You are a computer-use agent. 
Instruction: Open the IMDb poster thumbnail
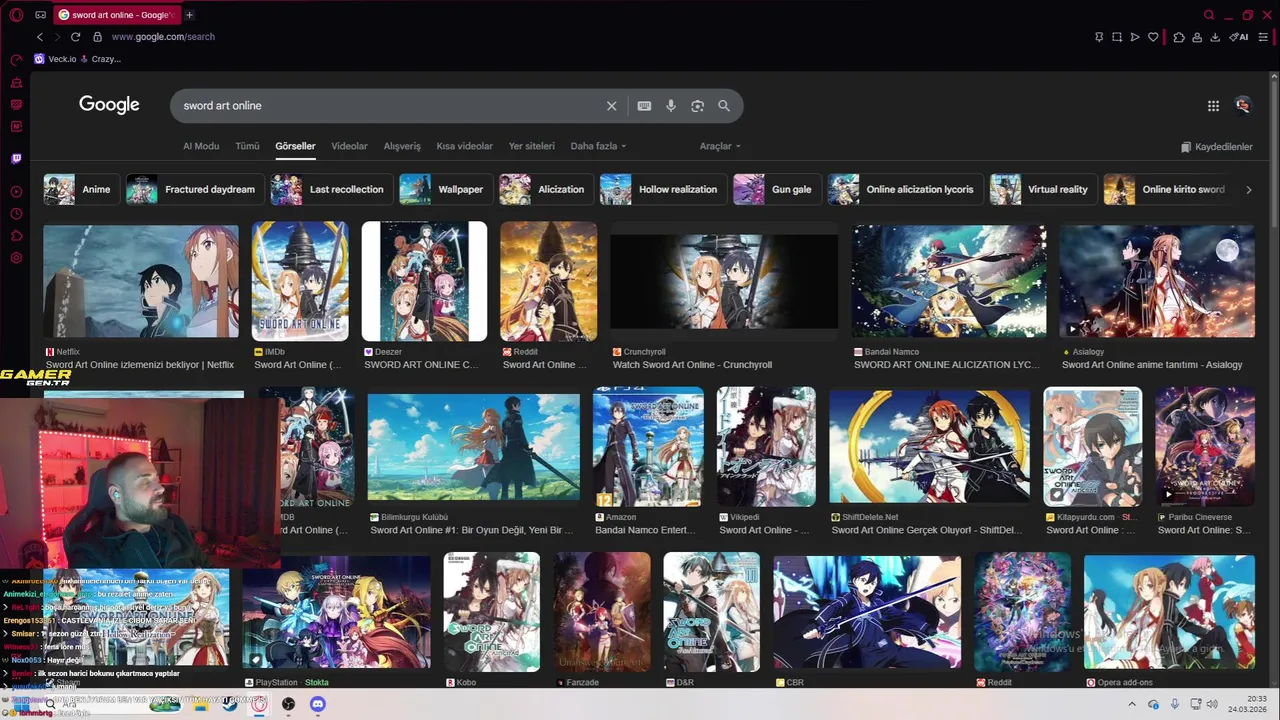pos(300,281)
